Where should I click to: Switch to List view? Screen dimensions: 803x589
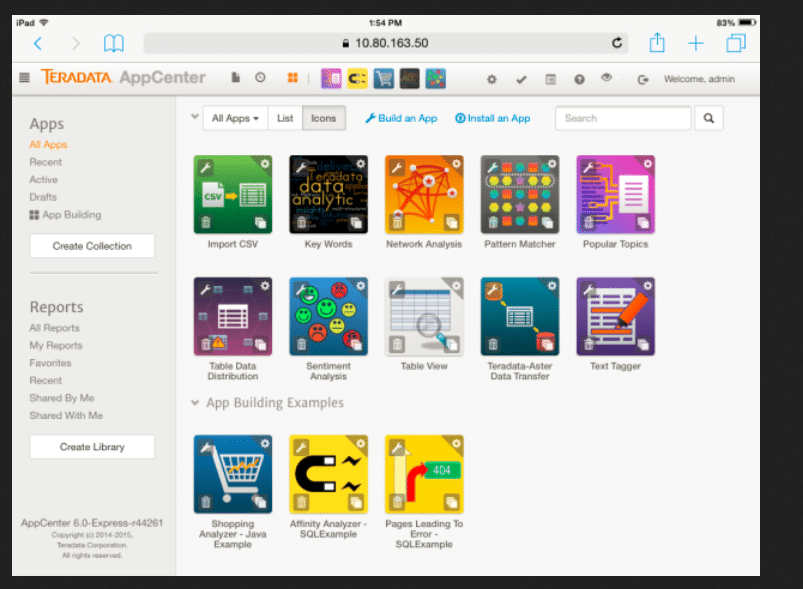pos(285,118)
